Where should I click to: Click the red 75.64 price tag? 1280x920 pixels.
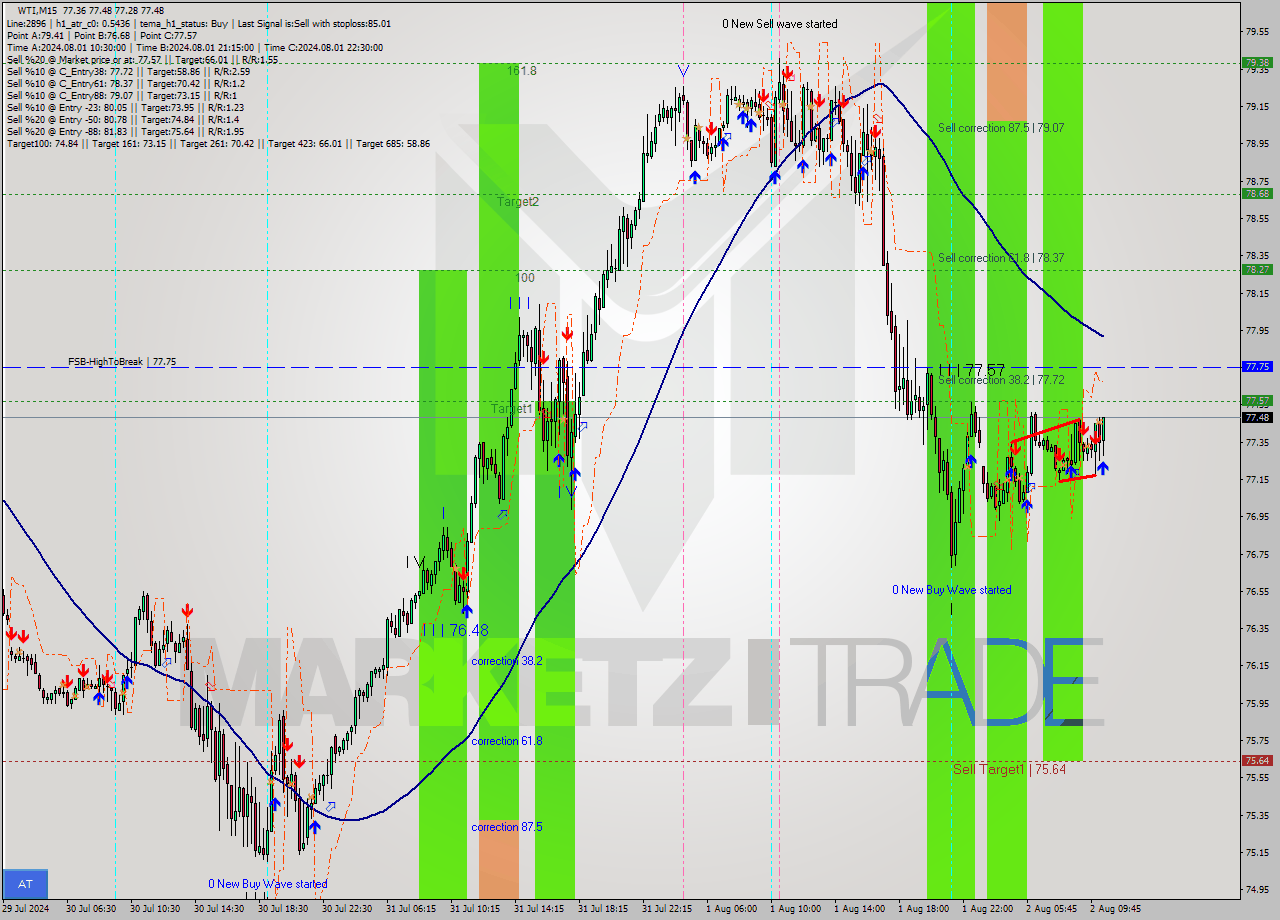(1257, 761)
